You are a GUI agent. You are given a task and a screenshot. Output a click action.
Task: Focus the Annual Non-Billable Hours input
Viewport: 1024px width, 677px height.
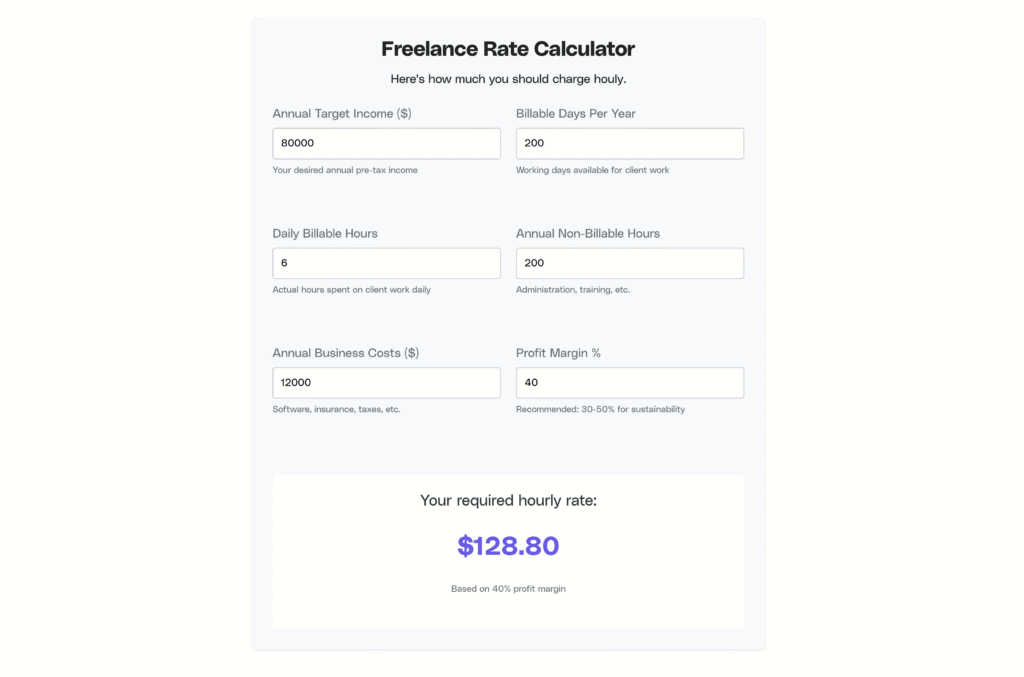[x=629, y=263]
